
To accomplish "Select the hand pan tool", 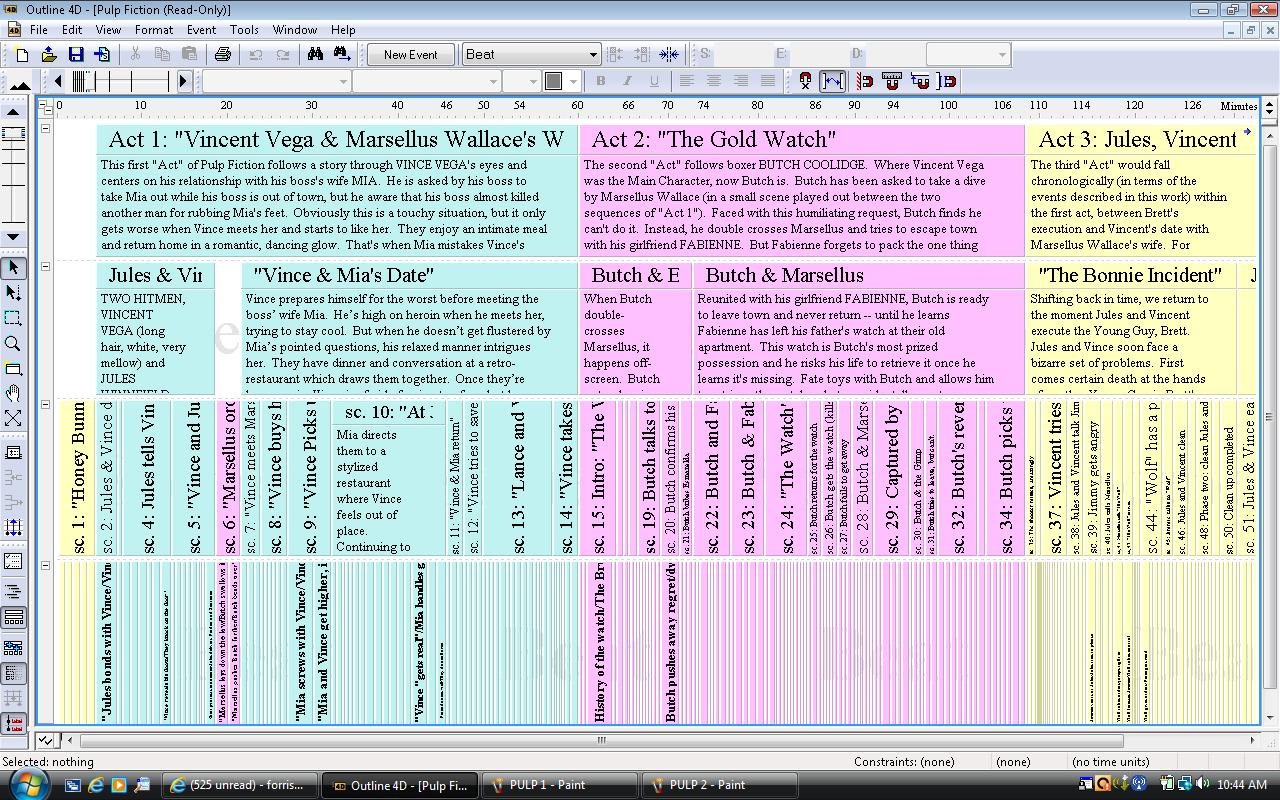I will [13, 393].
